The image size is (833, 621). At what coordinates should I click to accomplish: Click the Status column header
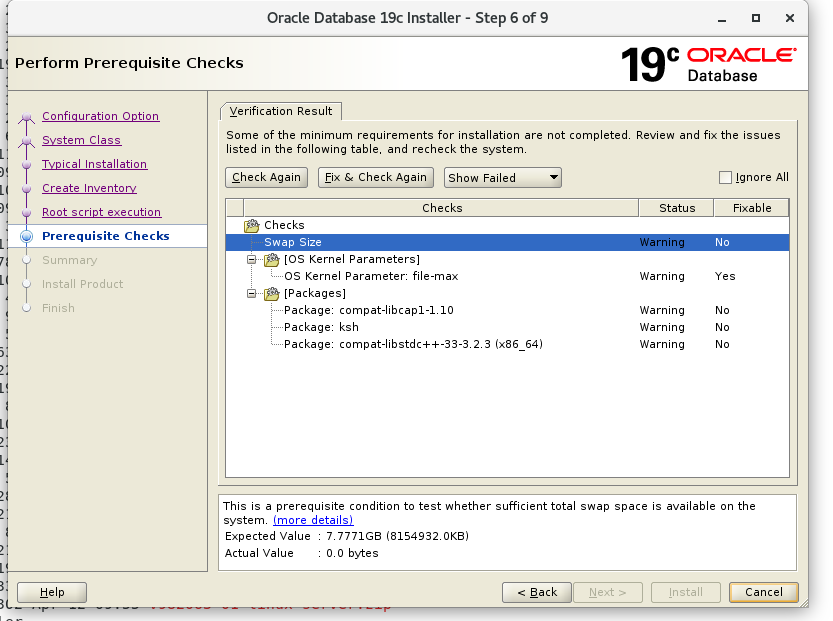click(x=676, y=208)
